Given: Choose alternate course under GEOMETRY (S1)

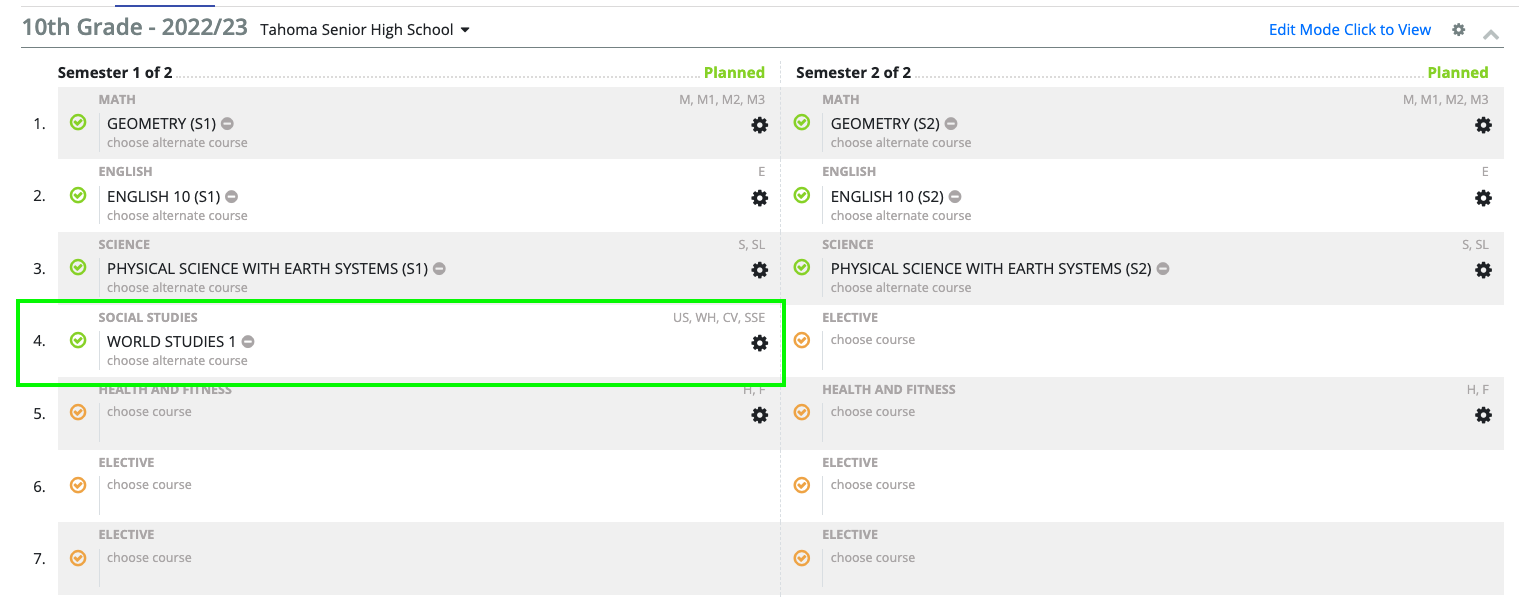Looking at the screenshot, I should (177, 143).
